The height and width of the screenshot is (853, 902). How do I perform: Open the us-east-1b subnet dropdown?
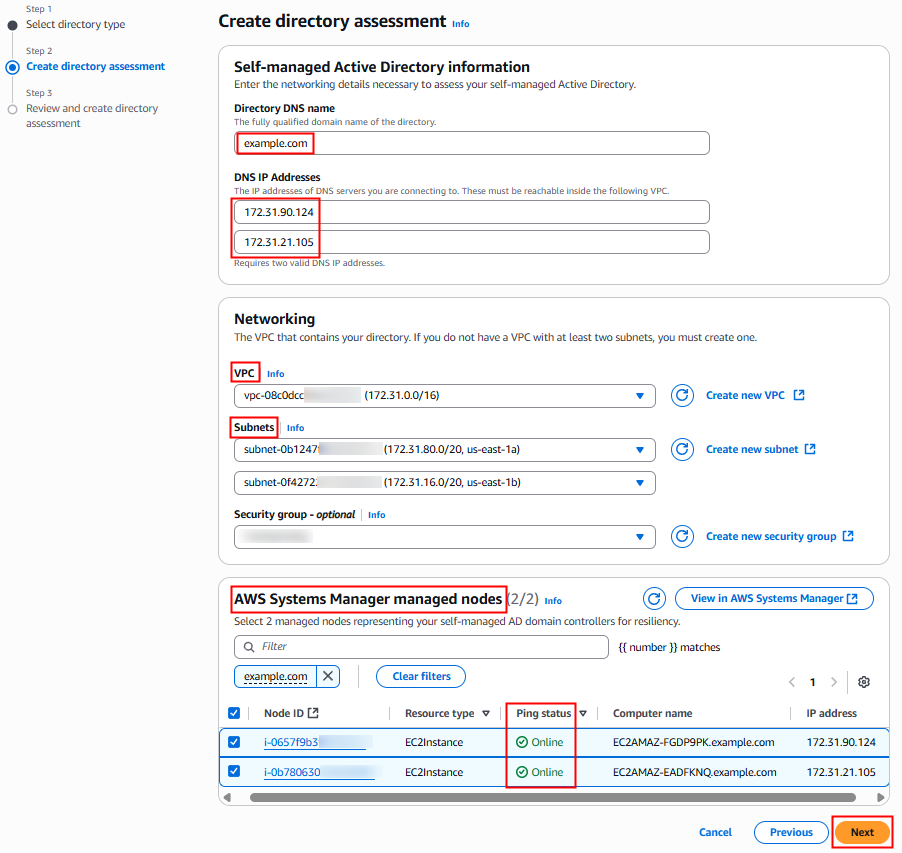click(x=445, y=483)
